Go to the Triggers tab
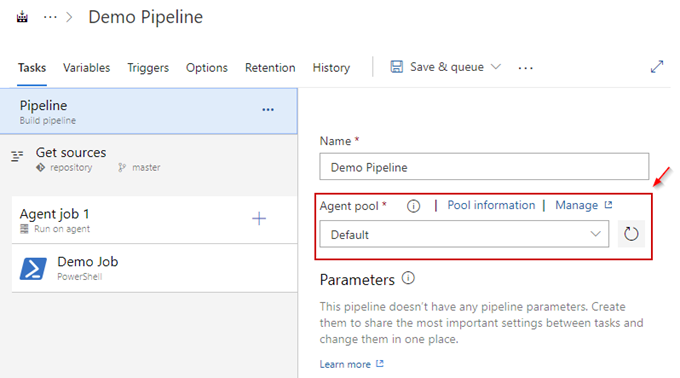This screenshot has height=378, width=680. [x=148, y=68]
